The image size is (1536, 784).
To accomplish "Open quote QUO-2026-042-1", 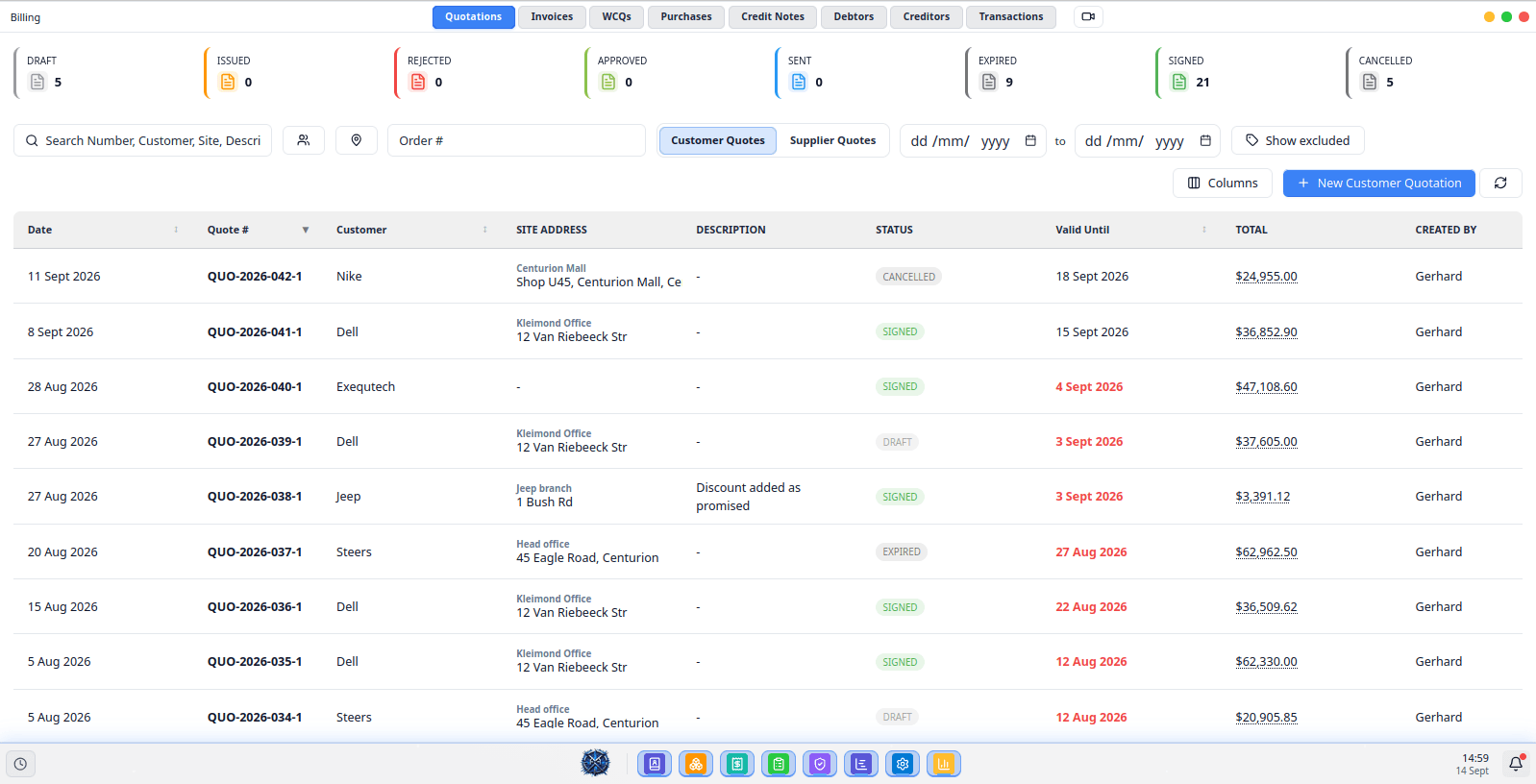I will [255, 276].
